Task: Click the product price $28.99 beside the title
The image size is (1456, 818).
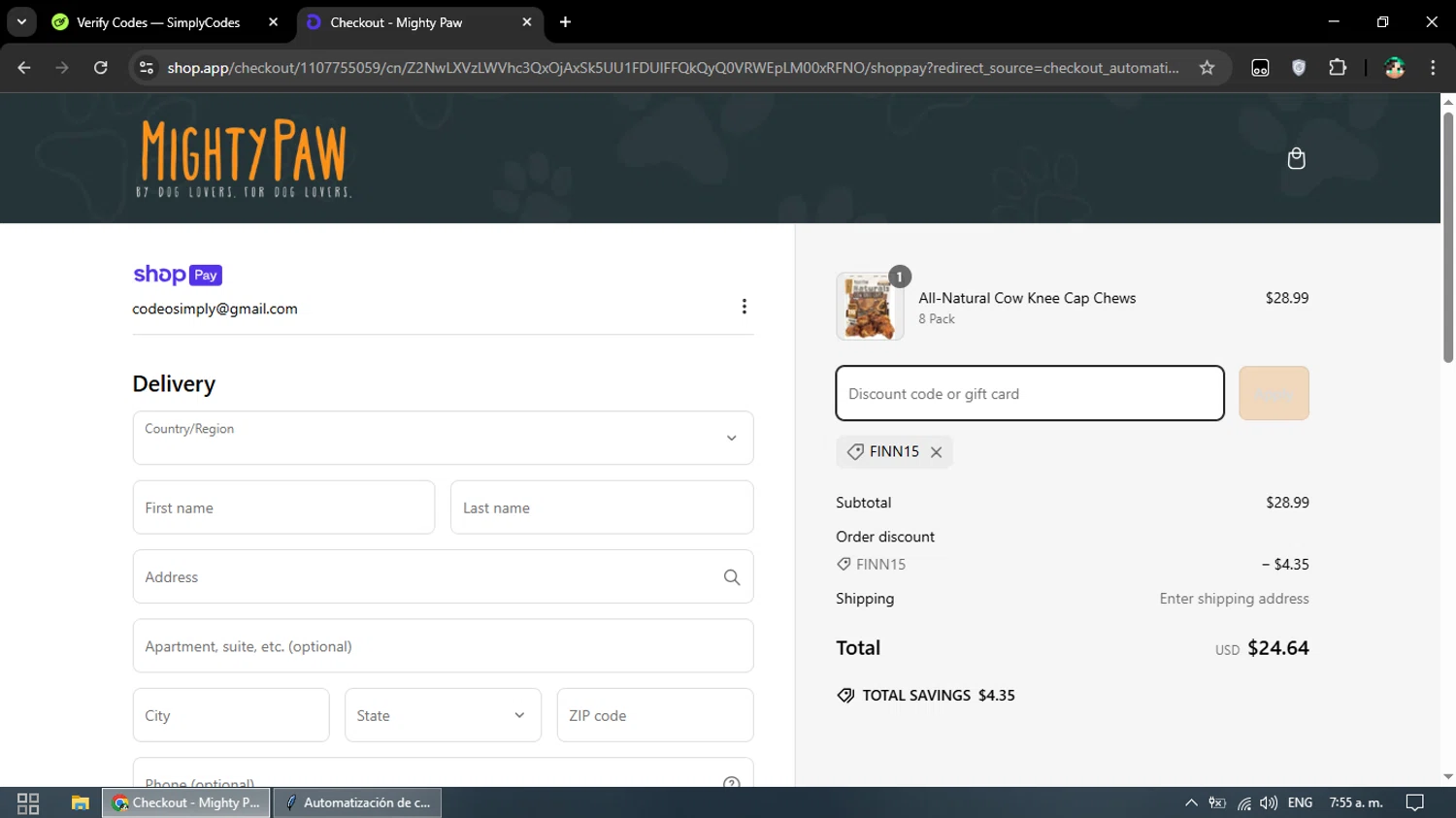Action: coord(1287,298)
